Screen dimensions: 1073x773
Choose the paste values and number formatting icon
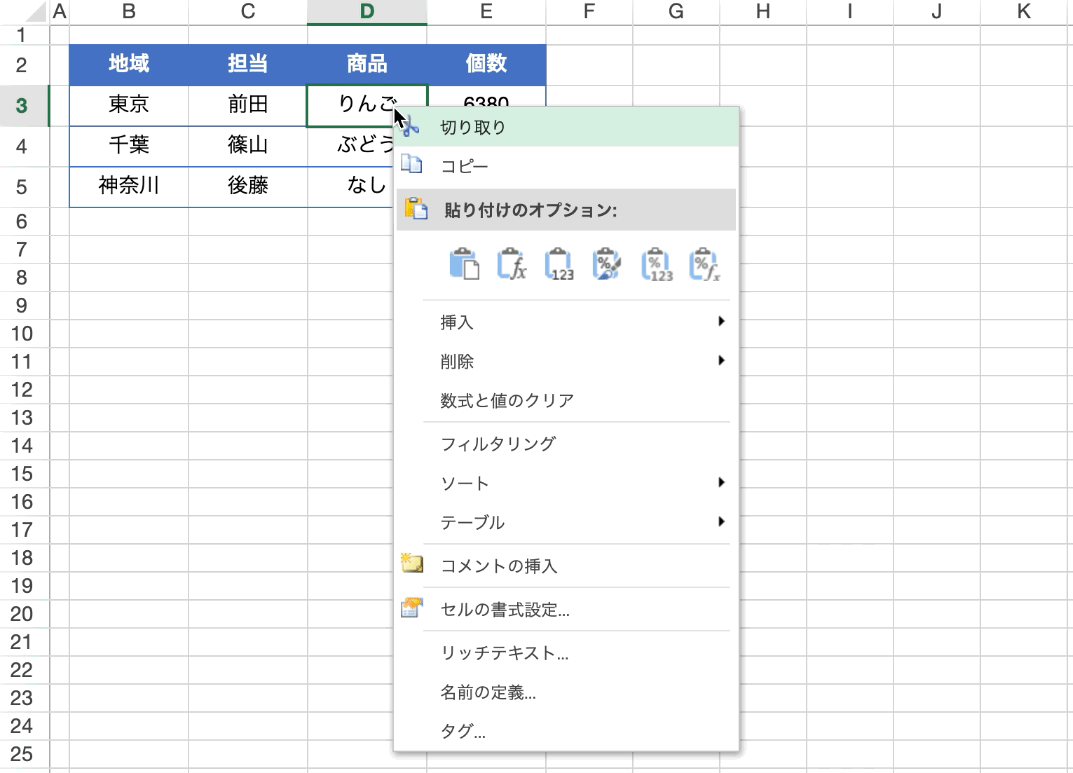[656, 264]
